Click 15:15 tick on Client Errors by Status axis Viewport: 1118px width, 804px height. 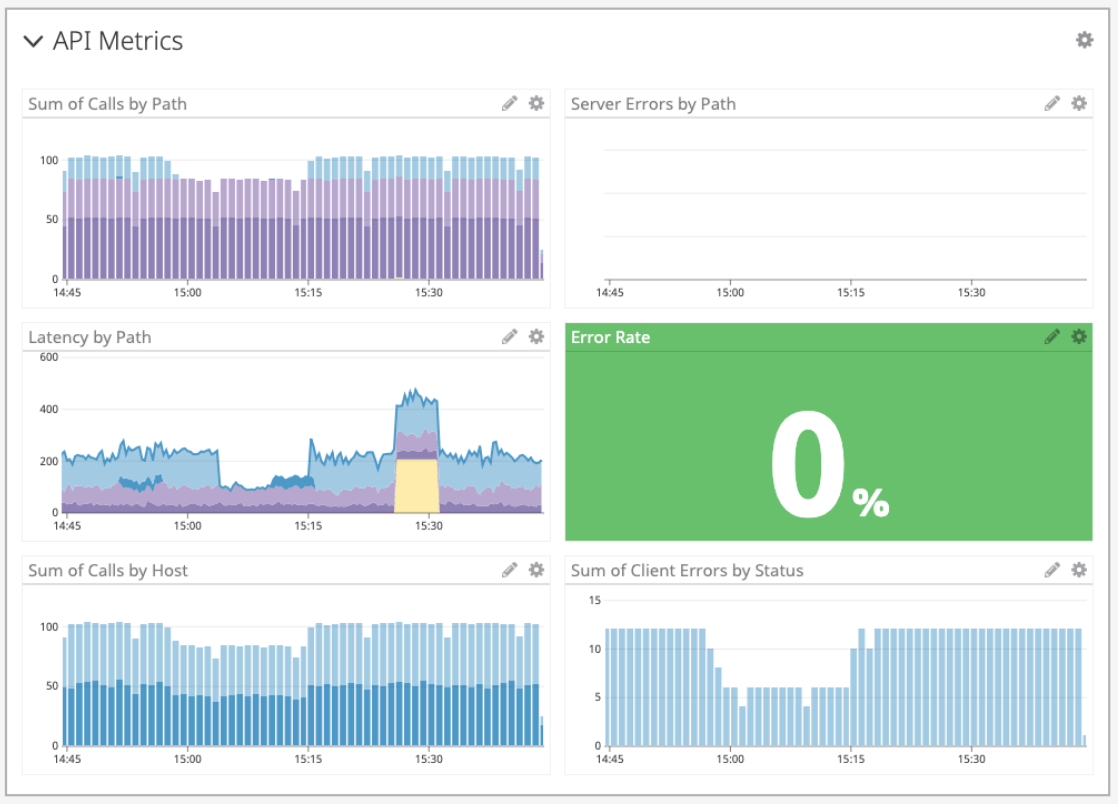pos(851,759)
